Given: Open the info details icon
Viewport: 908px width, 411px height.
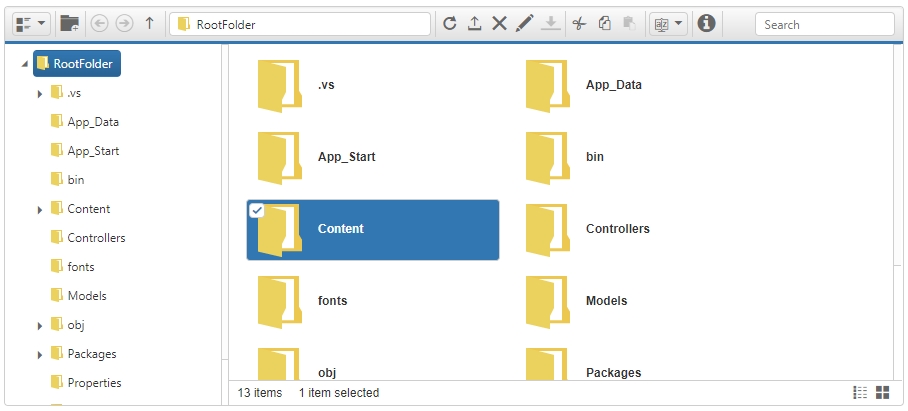Looking at the screenshot, I should coord(706,24).
